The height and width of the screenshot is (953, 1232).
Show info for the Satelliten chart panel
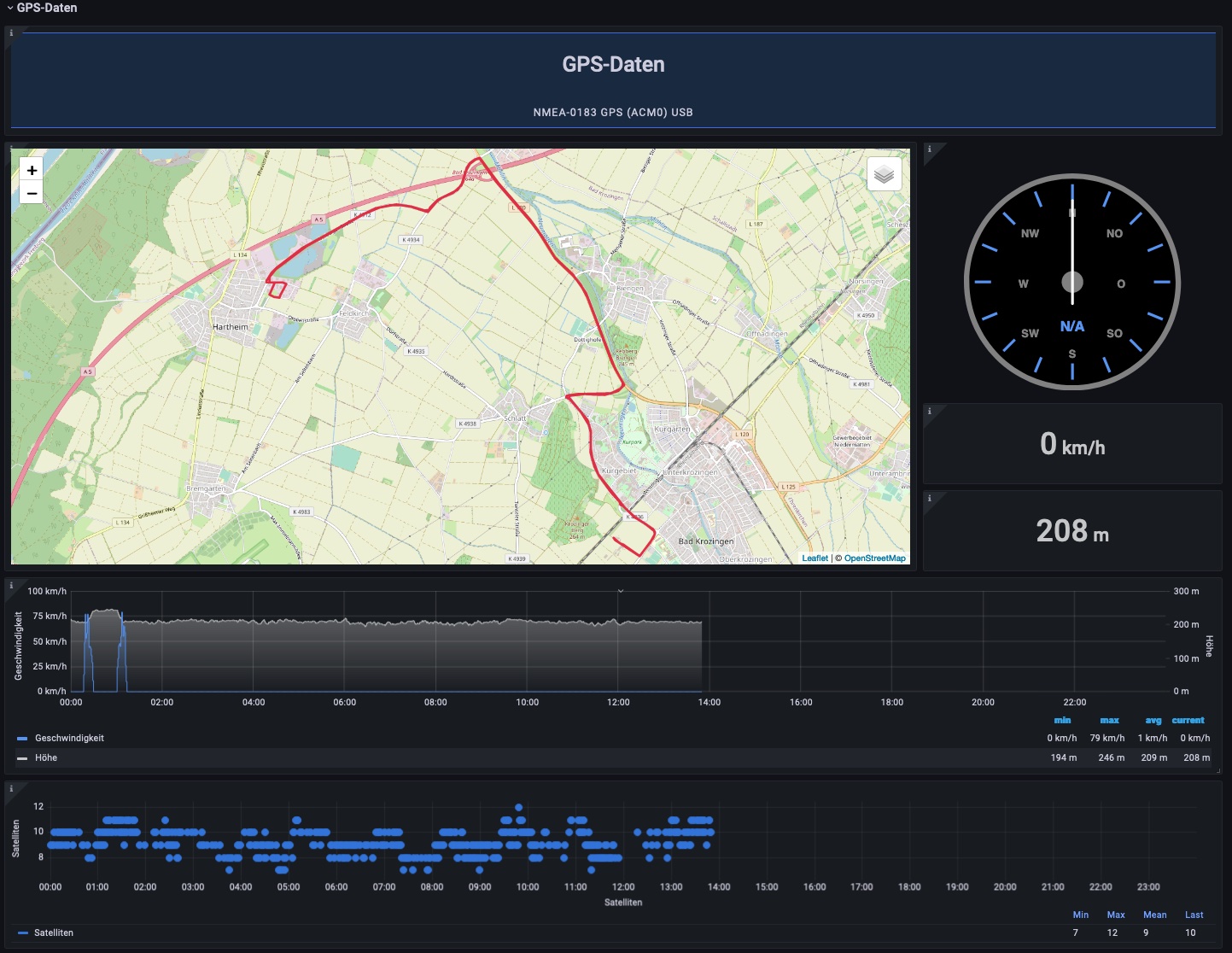pos(11,788)
